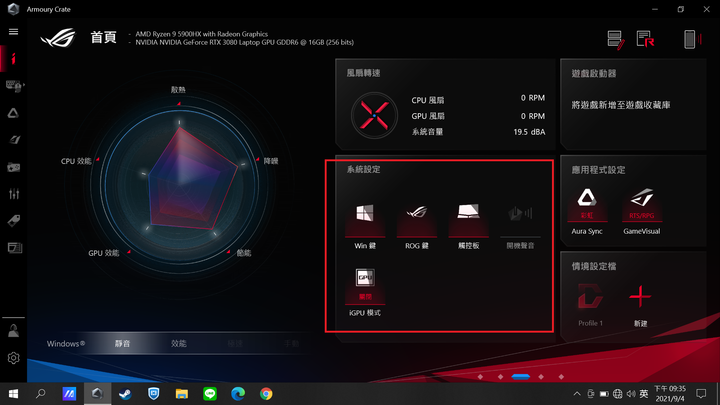The image size is (720, 405).
Task: Open Aura Sync in 應用程式設定 panel
Action: [x=586, y=211]
